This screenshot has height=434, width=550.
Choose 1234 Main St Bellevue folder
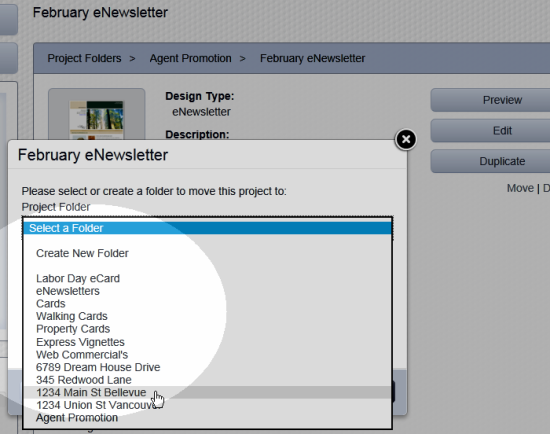[x=207, y=393]
